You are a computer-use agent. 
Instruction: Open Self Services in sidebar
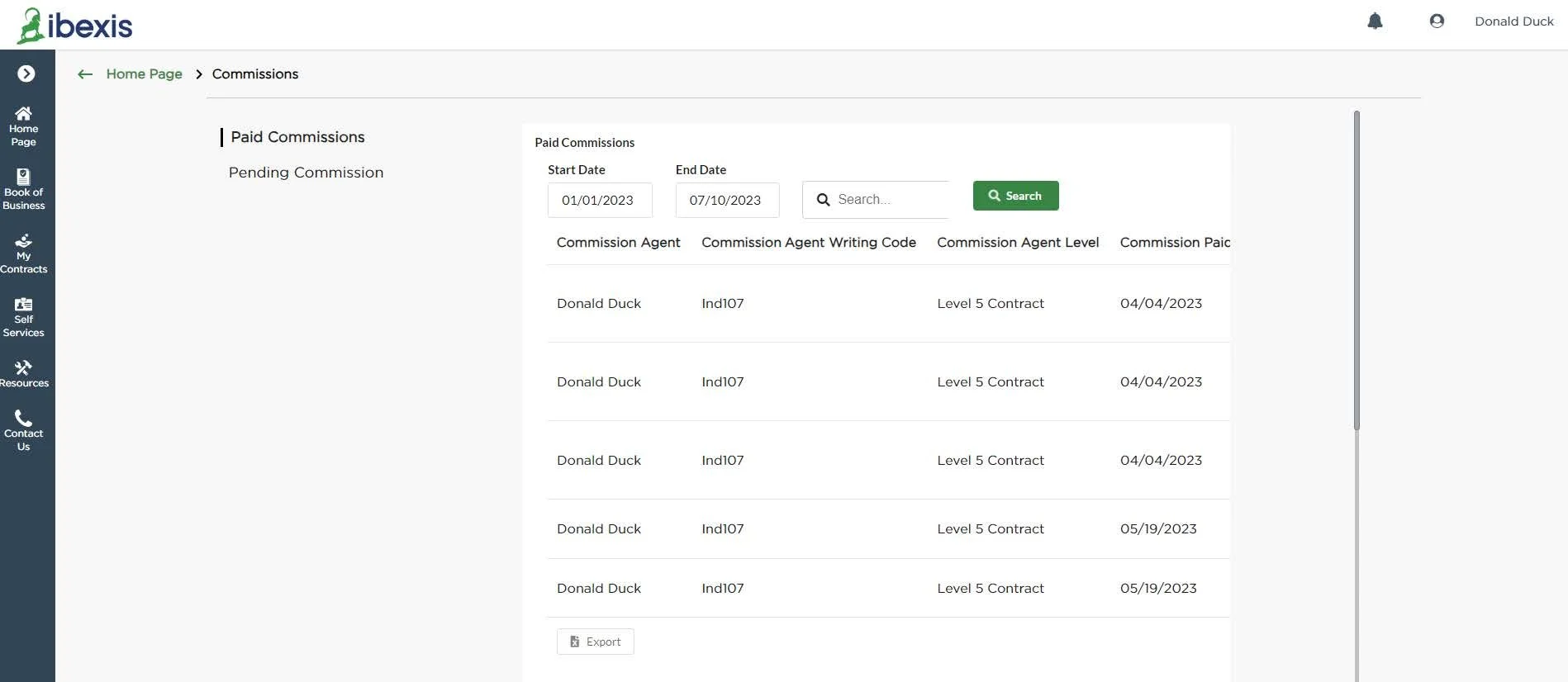click(x=24, y=317)
